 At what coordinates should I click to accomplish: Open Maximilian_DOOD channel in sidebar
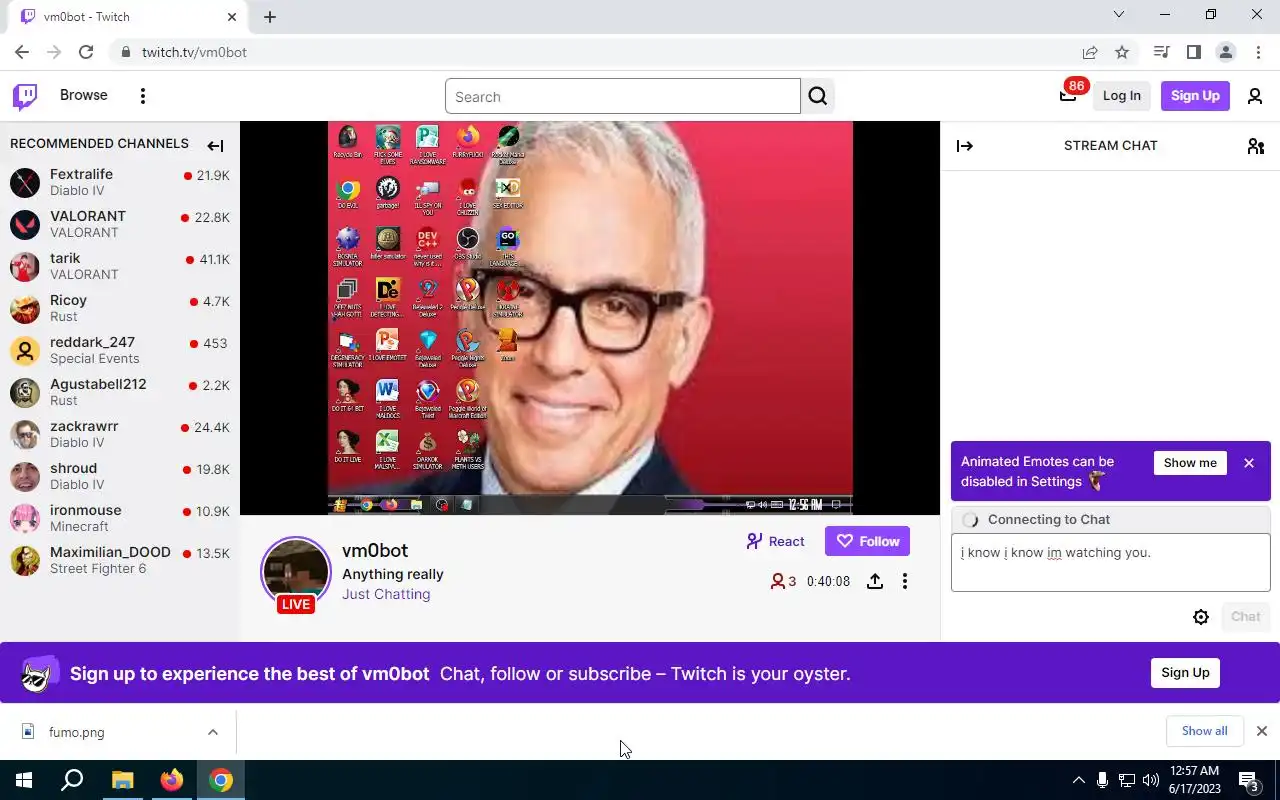point(120,560)
